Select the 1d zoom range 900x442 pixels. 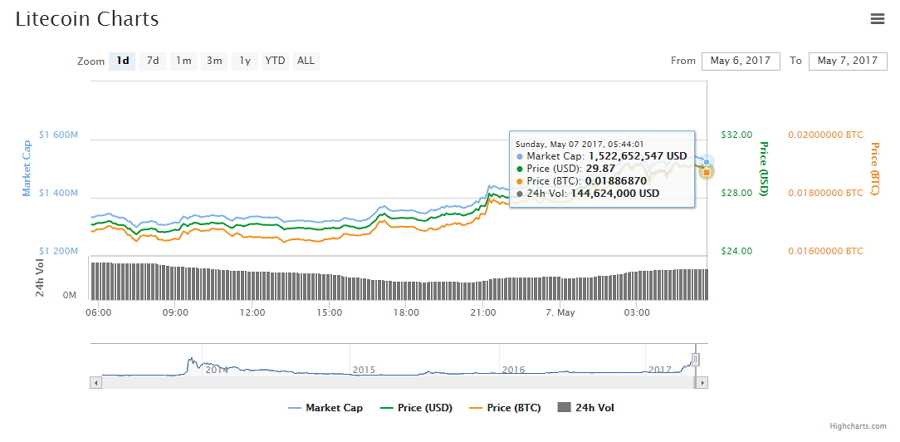(x=122, y=61)
